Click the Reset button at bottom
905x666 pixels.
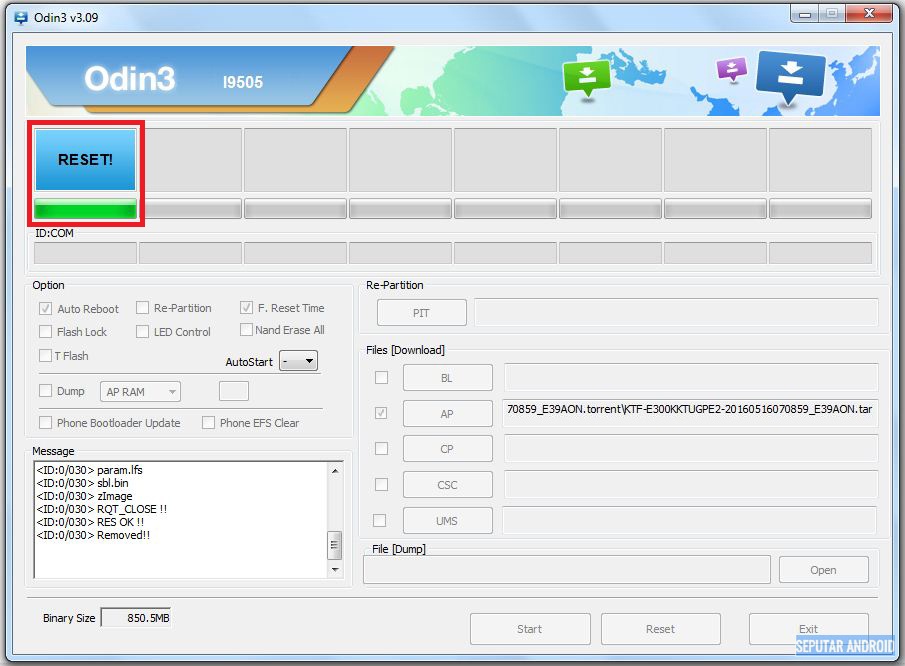tap(661, 629)
